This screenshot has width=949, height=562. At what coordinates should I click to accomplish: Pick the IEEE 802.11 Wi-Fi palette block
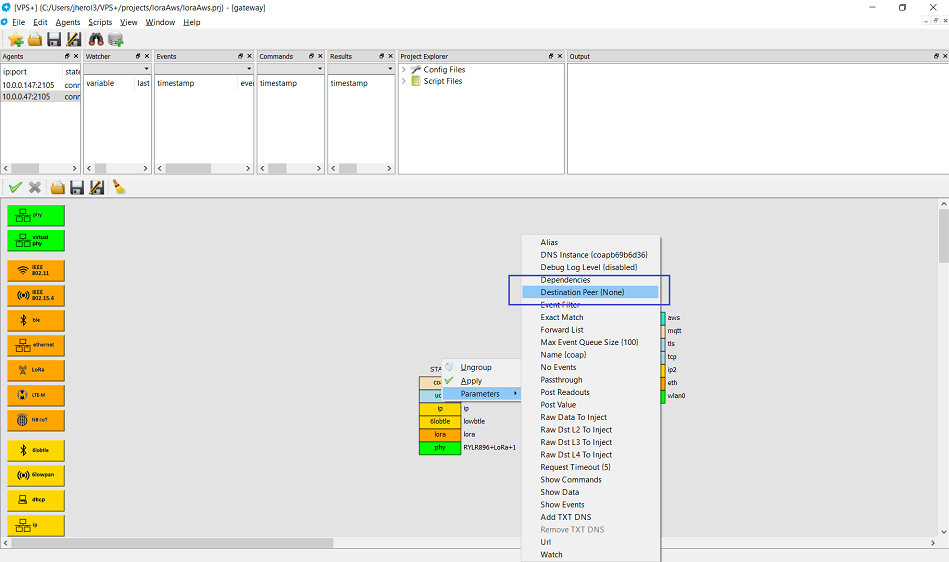click(x=36, y=270)
